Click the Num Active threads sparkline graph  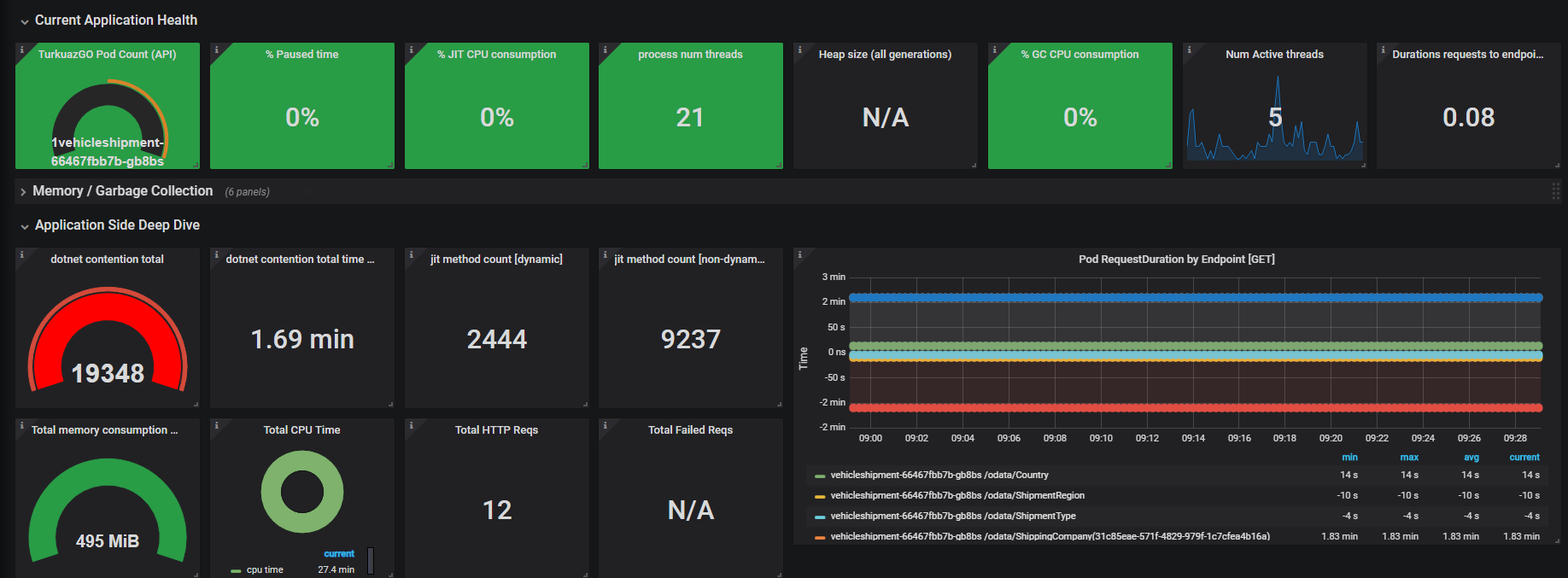(1274, 118)
